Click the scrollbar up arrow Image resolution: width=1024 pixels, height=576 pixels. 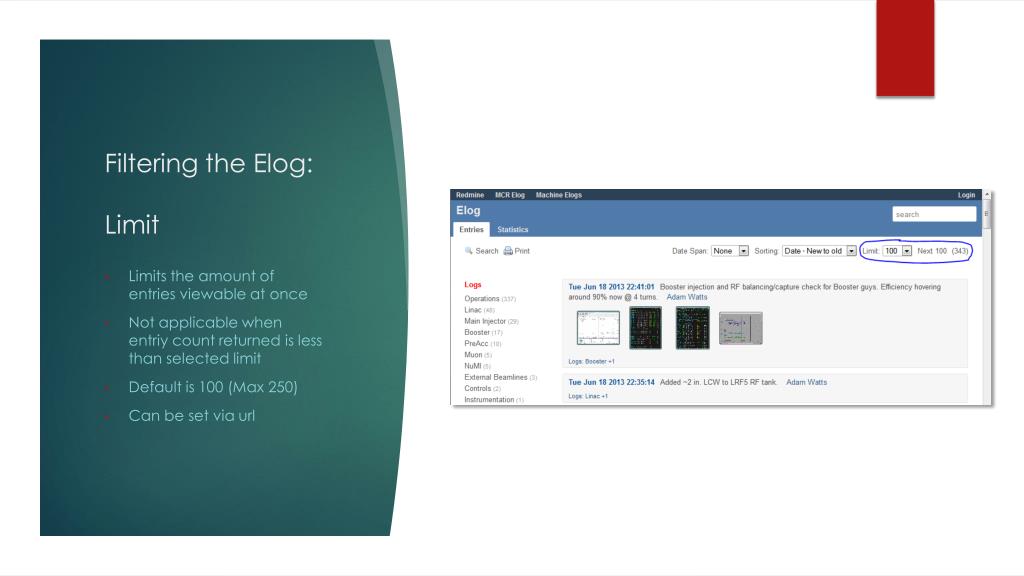(987, 195)
